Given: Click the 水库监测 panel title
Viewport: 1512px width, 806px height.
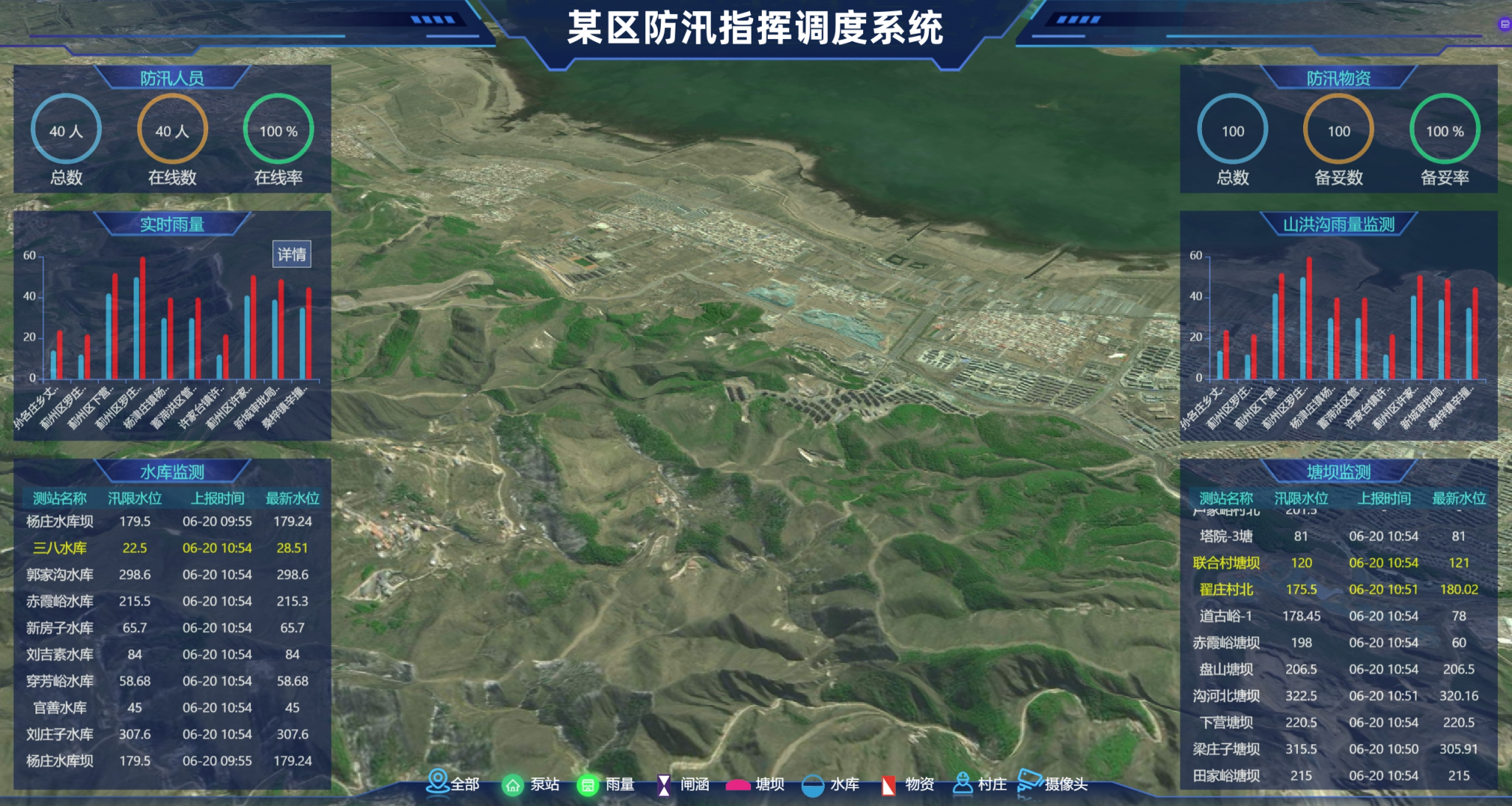Looking at the screenshot, I should pyautogui.click(x=172, y=472).
